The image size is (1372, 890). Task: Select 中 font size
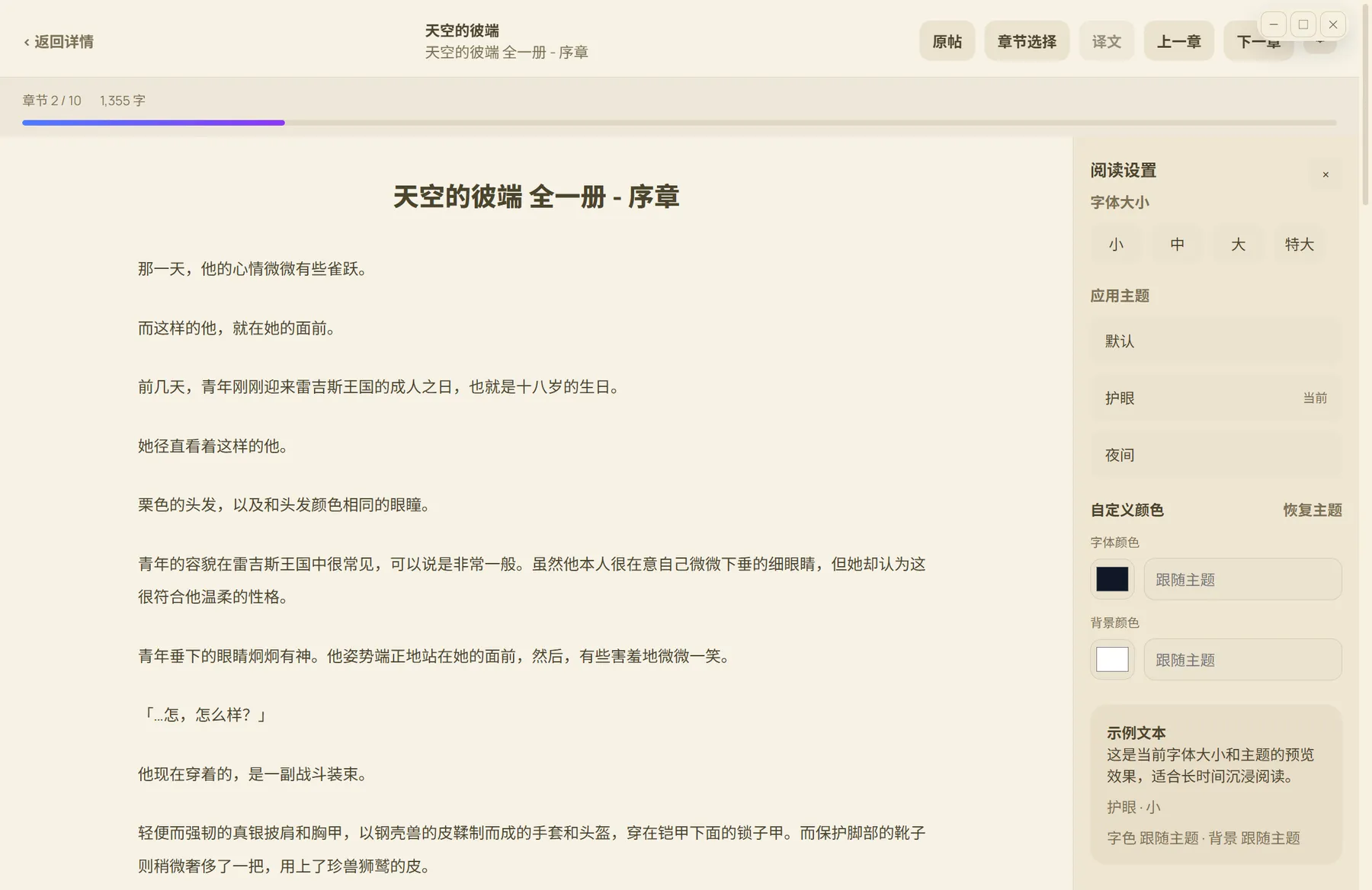point(1177,245)
